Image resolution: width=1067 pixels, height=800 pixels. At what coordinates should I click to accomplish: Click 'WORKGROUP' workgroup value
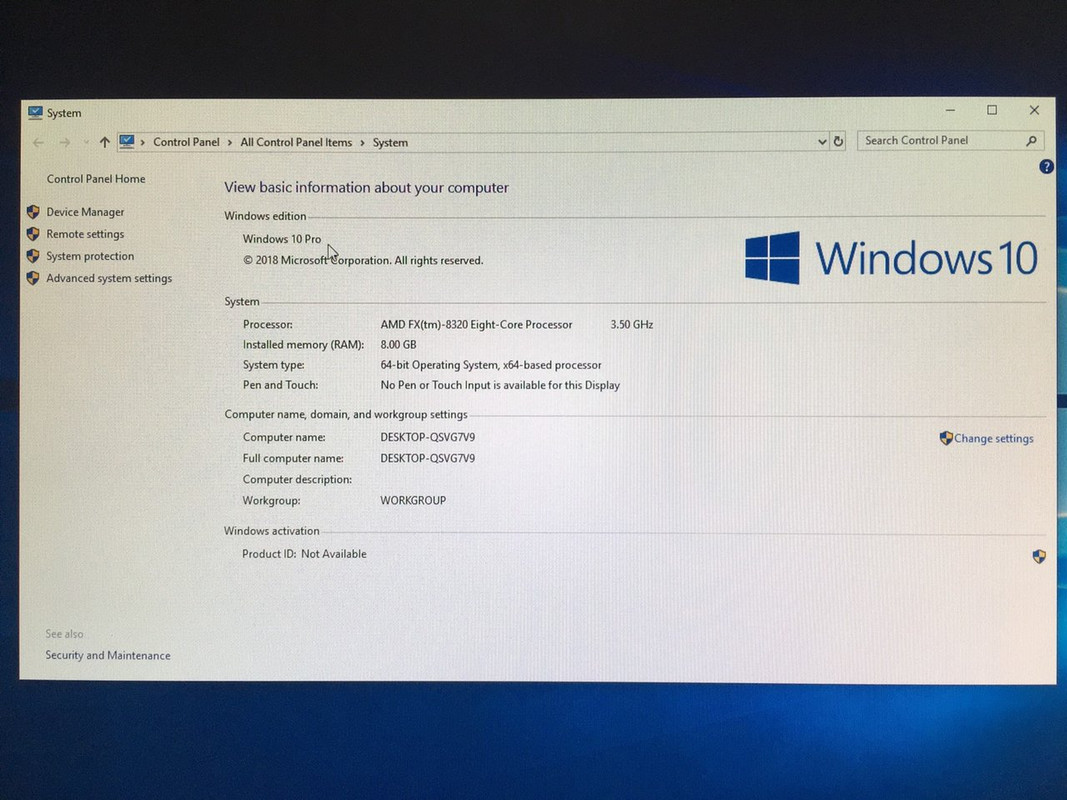(413, 501)
